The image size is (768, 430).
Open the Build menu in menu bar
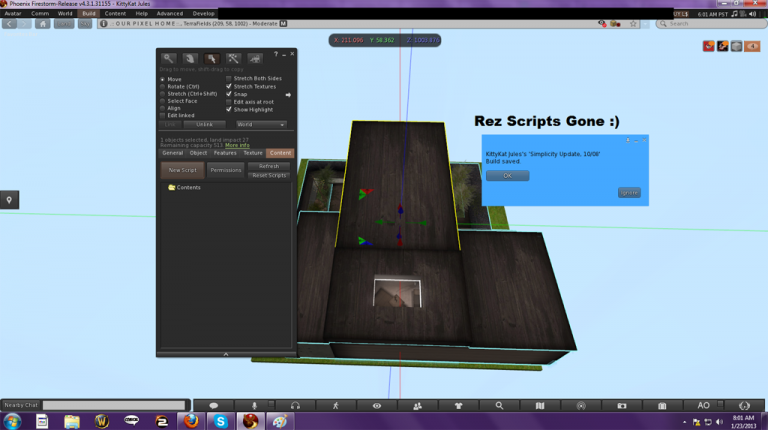(x=89, y=14)
